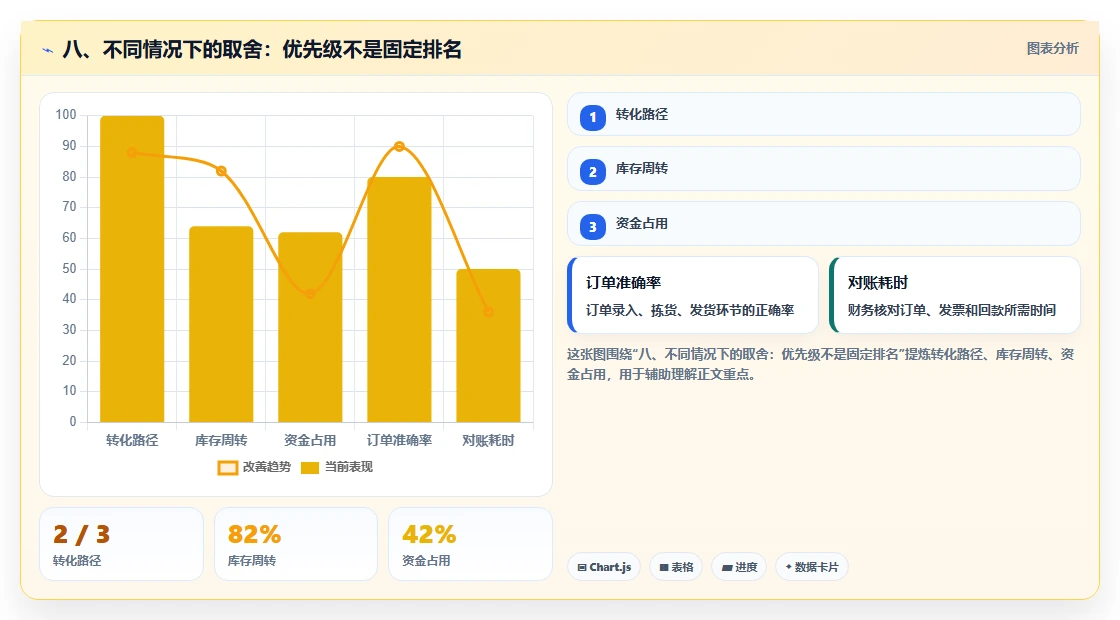Select the 转化路径 list row

[x=824, y=114]
